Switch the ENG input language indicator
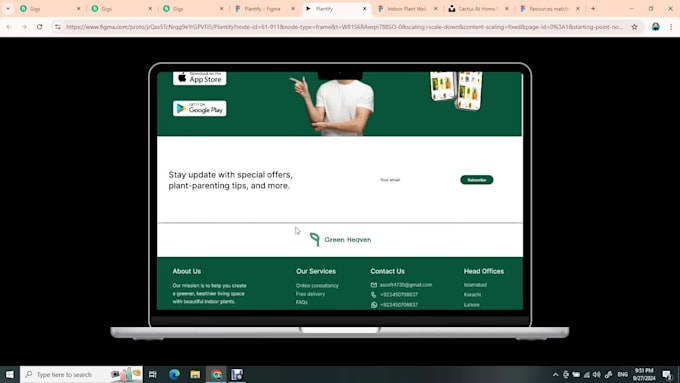 click(x=623, y=374)
